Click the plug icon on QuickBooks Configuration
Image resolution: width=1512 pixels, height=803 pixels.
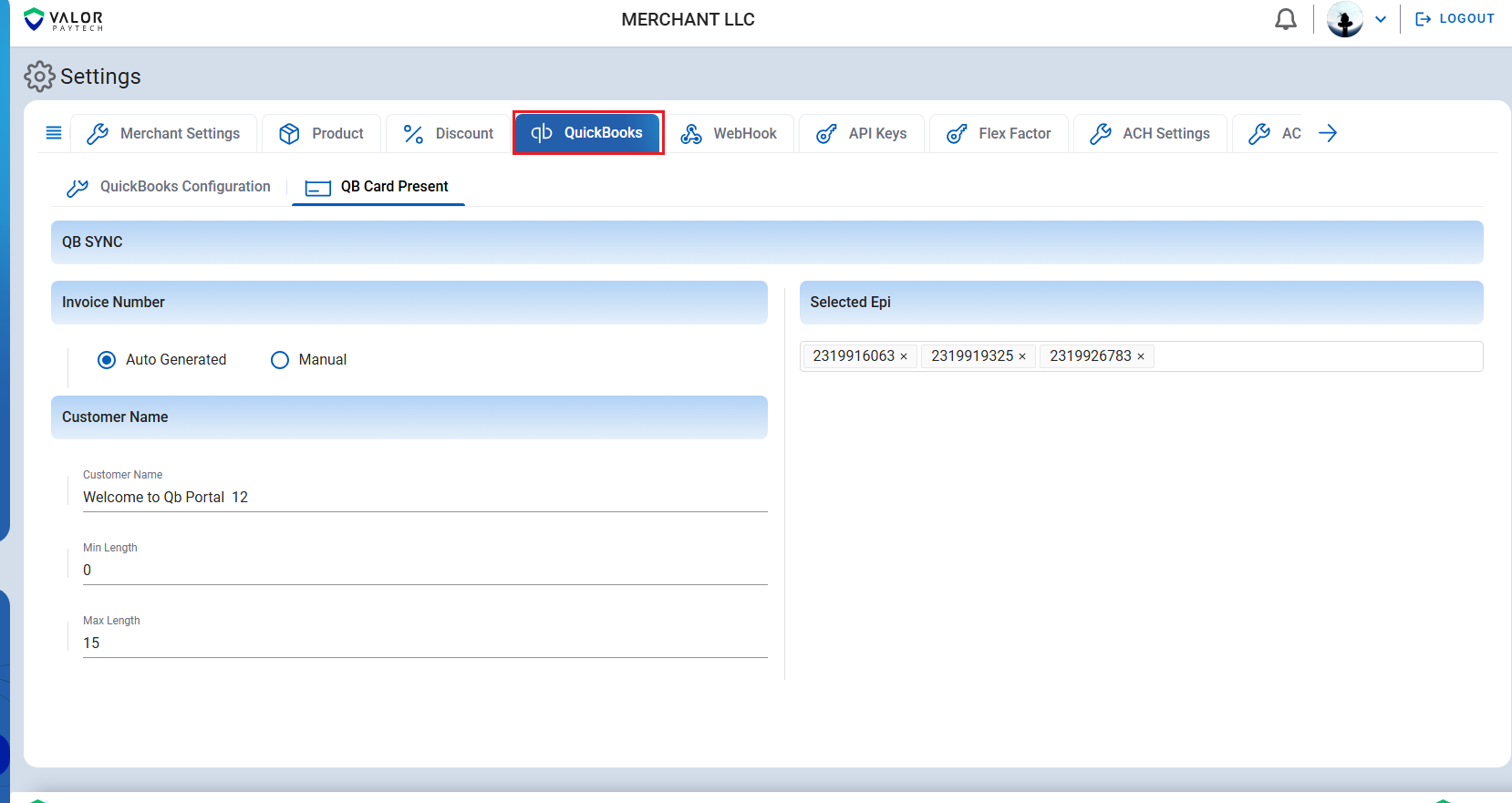pyautogui.click(x=78, y=188)
